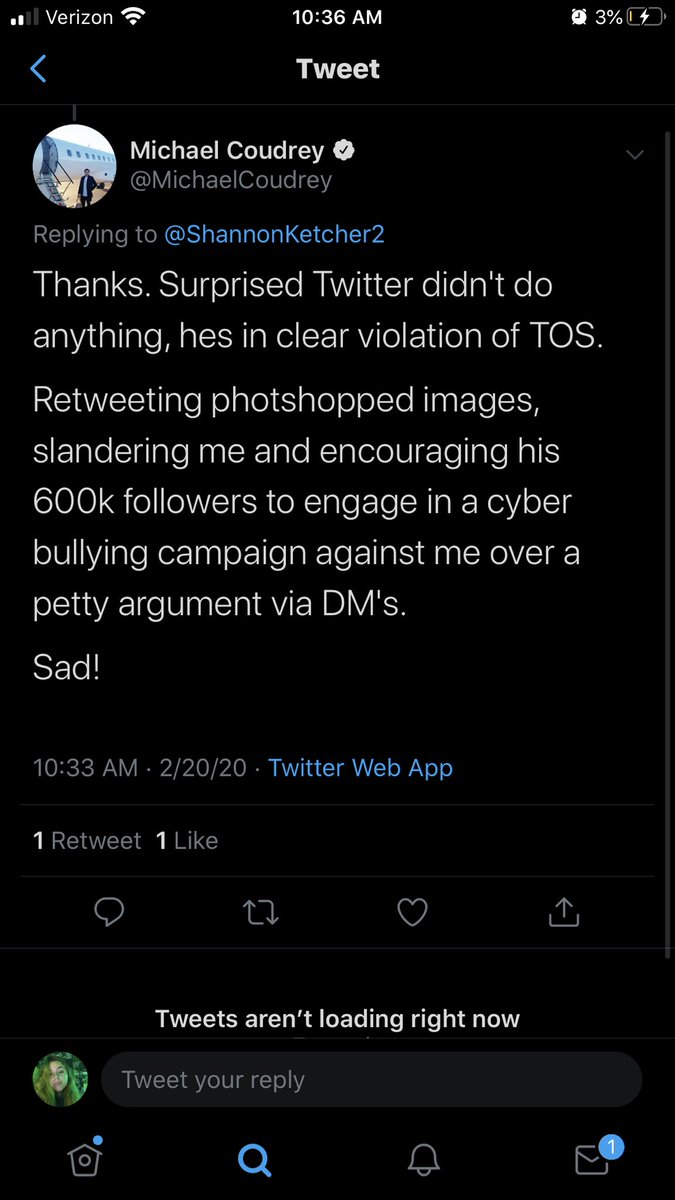Tap the reply speech bubble icon
Screen dimensions: 675x1200
[109, 911]
